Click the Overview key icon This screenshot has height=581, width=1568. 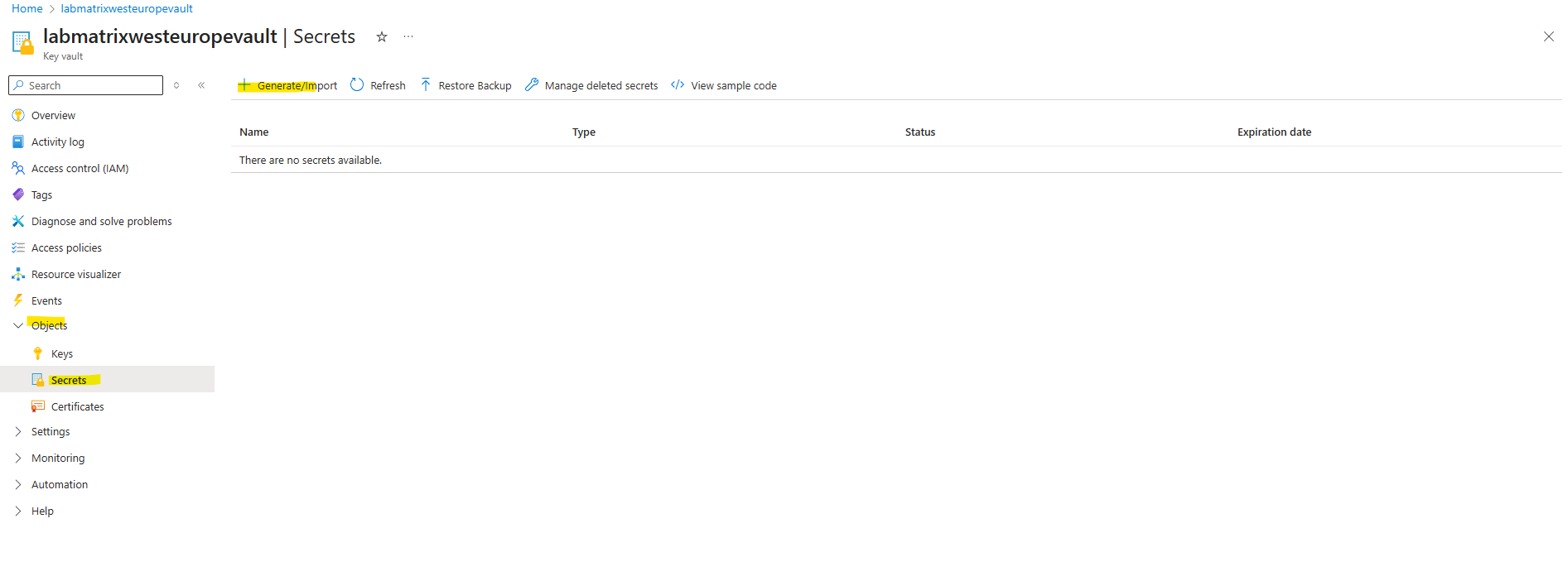18,115
